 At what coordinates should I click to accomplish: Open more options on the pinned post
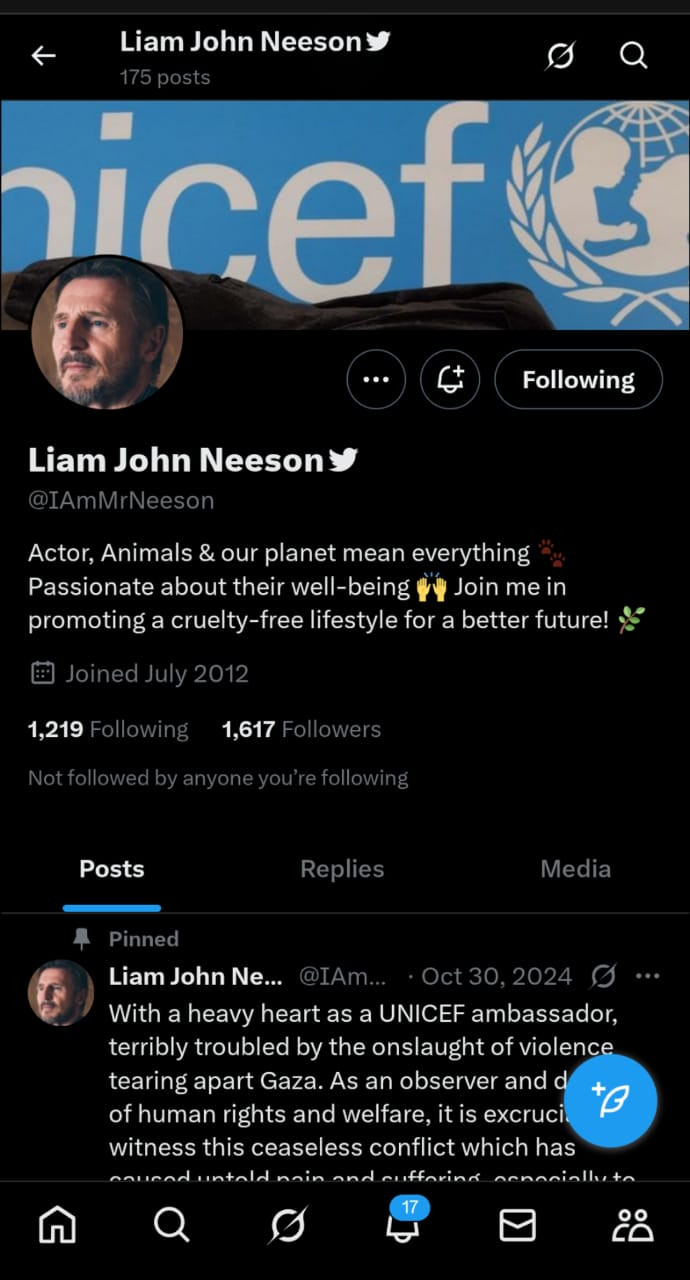pos(648,976)
